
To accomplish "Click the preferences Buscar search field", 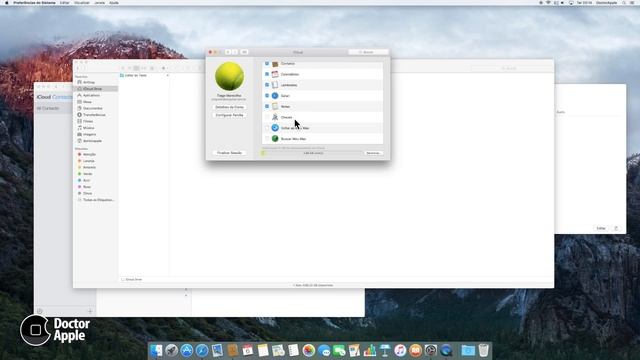I will coord(368,52).
